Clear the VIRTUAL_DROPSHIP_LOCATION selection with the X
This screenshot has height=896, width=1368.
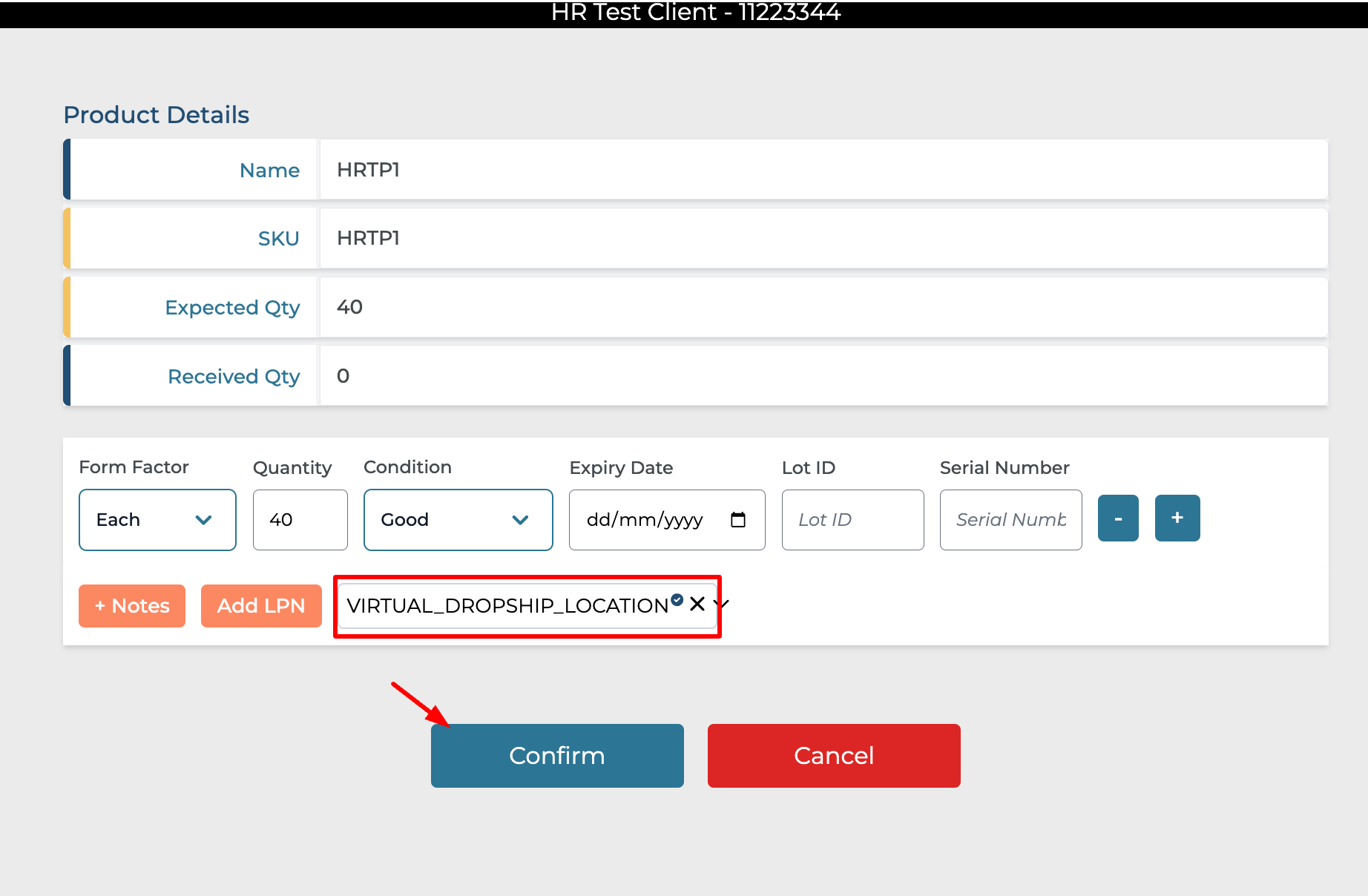tap(697, 604)
